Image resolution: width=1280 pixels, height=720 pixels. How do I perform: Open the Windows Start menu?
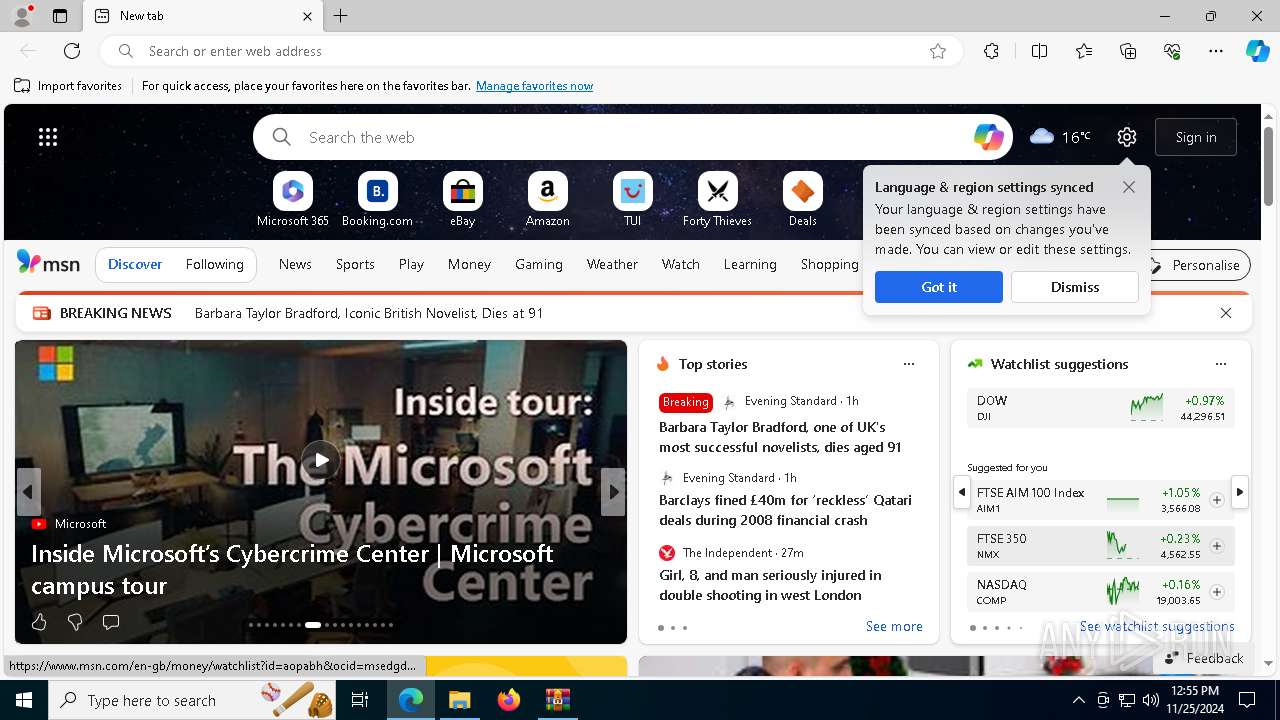click(24, 700)
